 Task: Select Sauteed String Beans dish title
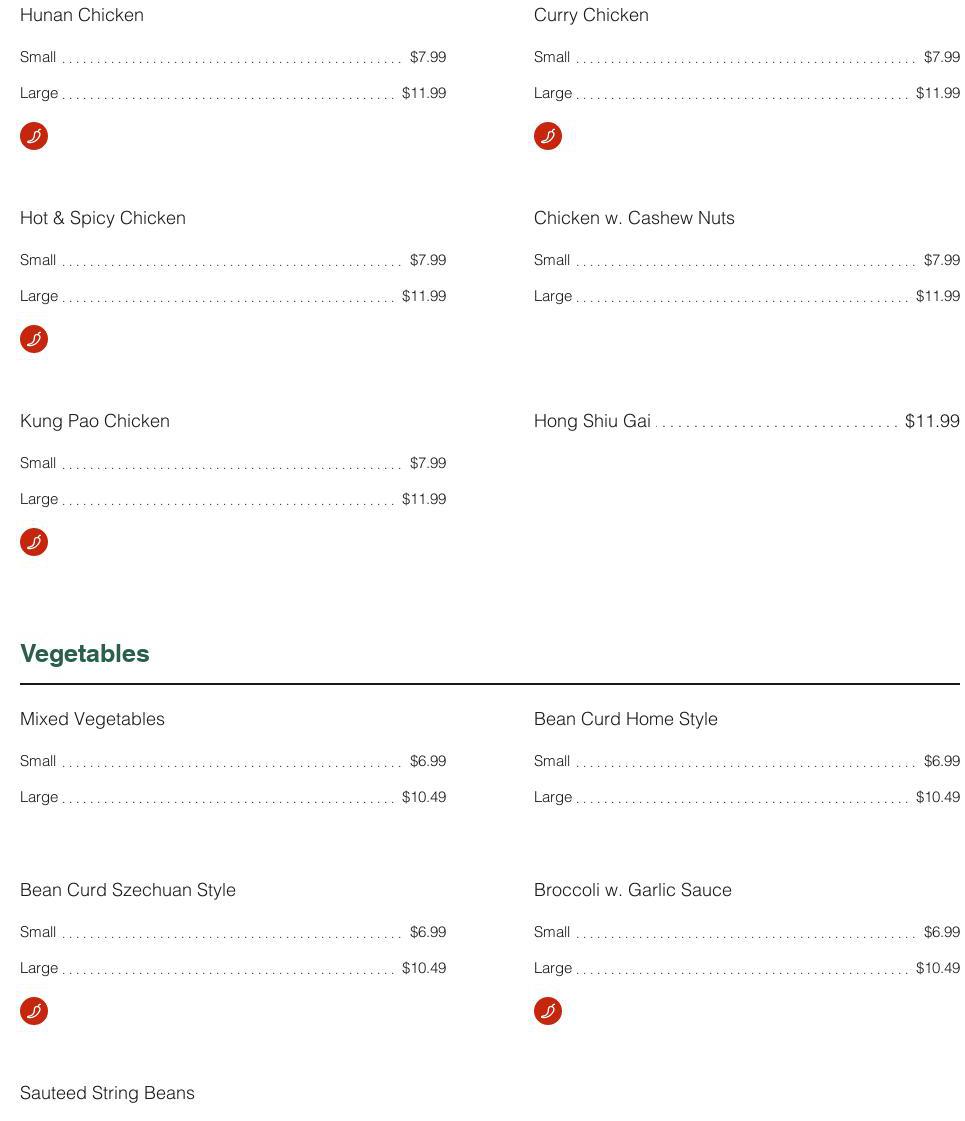pos(107,1093)
